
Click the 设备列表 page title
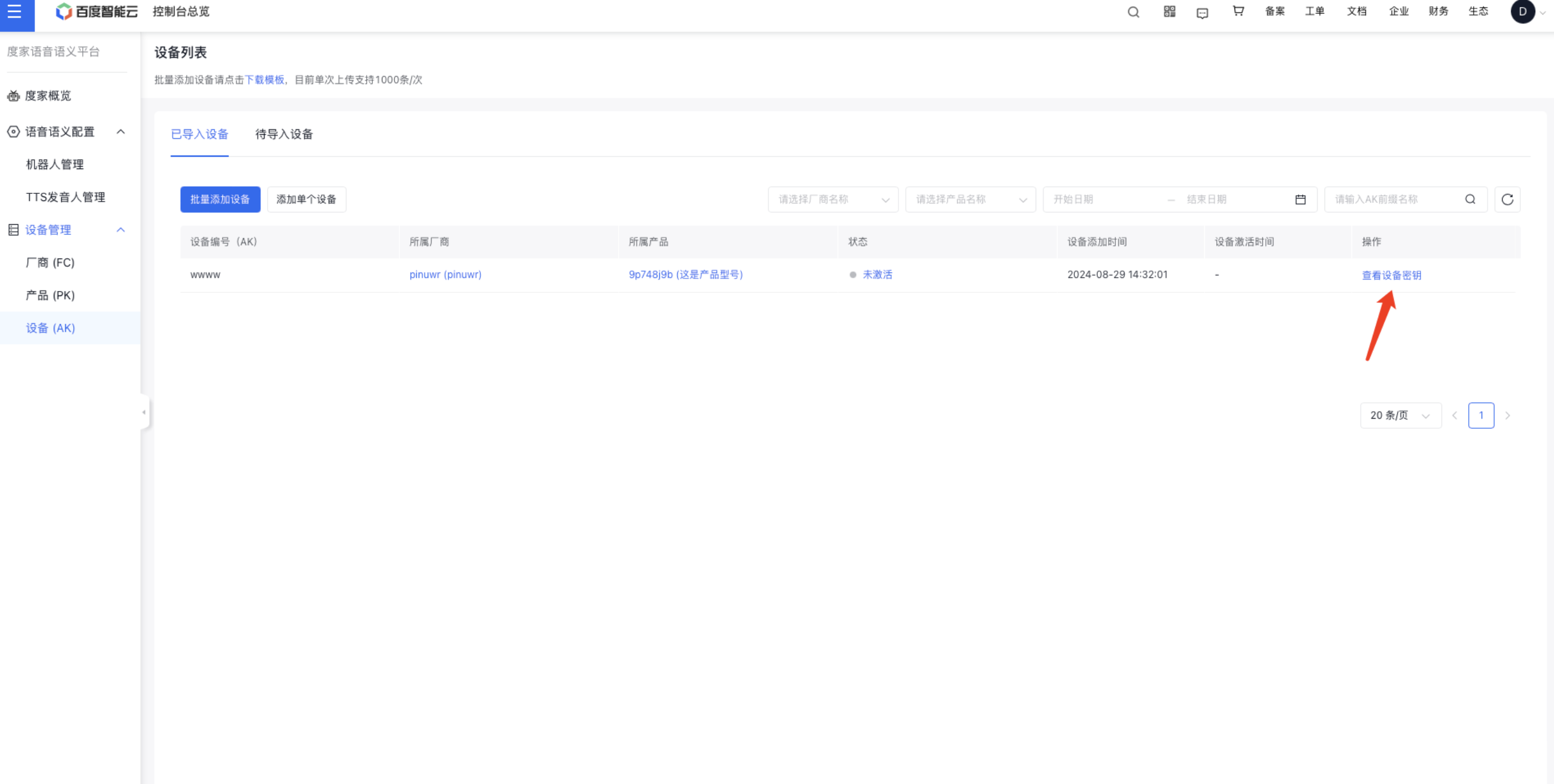(181, 53)
